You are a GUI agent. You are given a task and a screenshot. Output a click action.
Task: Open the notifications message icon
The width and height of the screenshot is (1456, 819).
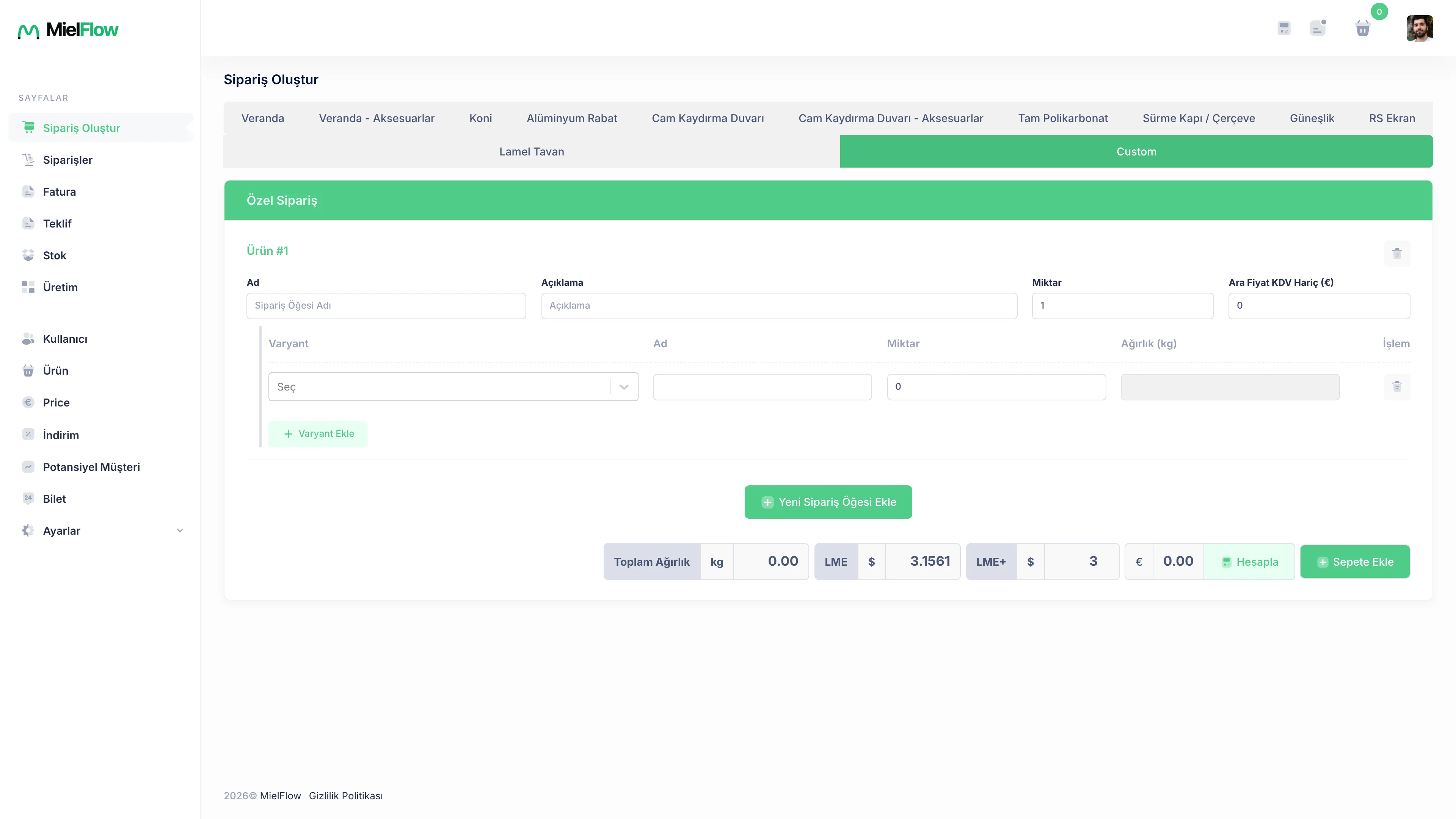point(1318,28)
